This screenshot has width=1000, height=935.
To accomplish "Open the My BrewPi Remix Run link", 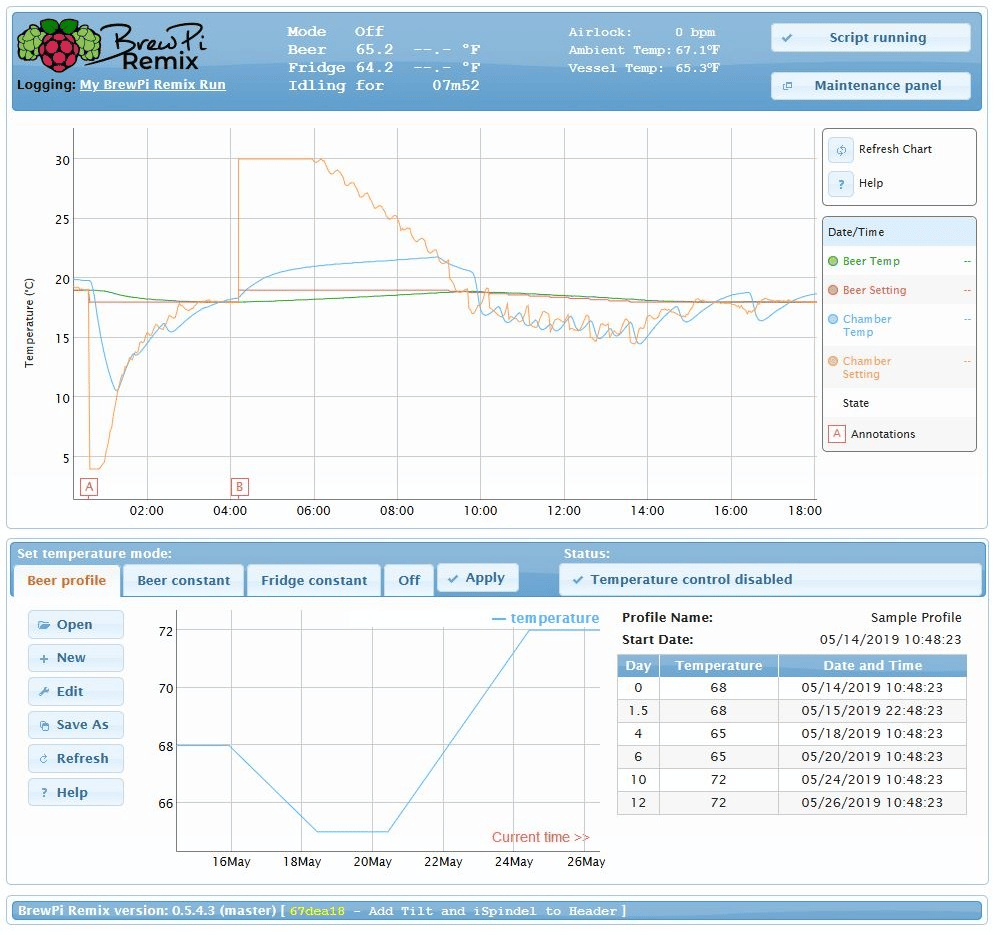I will [x=152, y=85].
